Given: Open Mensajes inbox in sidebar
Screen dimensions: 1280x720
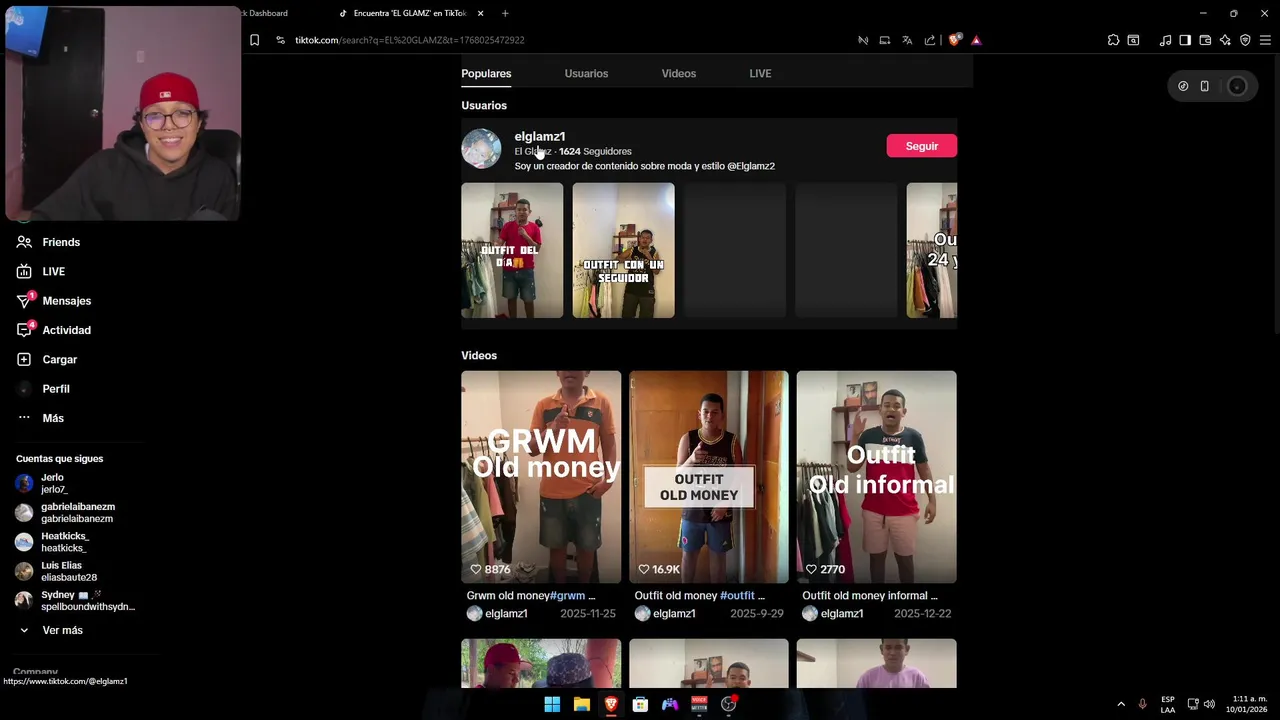Looking at the screenshot, I should click(54, 300).
